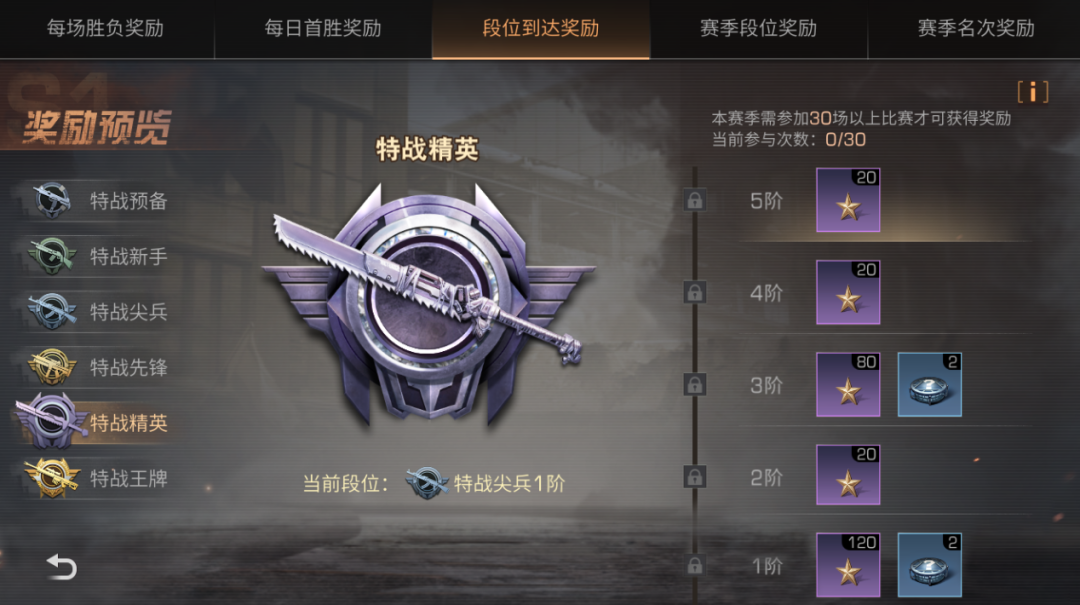The height and width of the screenshot is (605, 1080).
Task: Tap the lock icon next to 5阶
Action: [x=694, y=201]
